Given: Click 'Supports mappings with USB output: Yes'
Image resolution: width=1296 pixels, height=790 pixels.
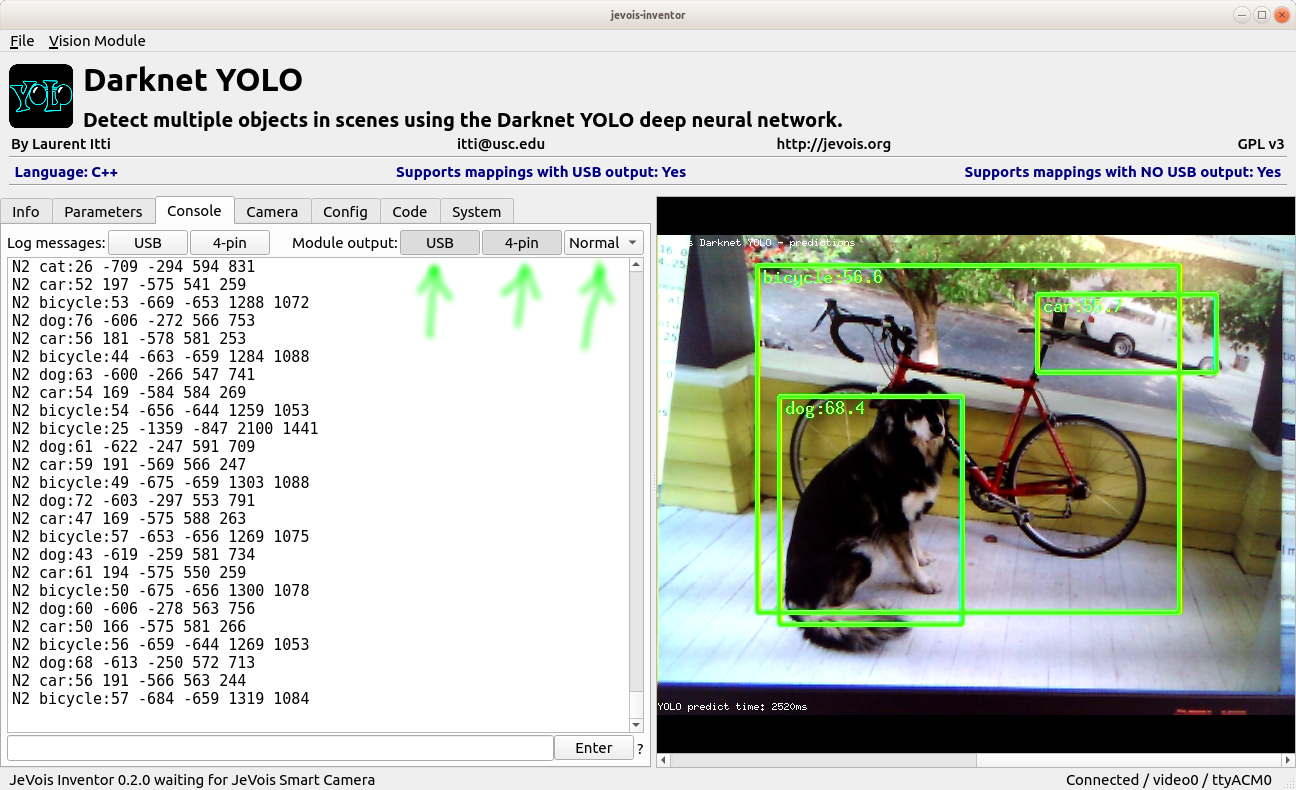Looking at the screenshot, I should (x=541, y=172).
